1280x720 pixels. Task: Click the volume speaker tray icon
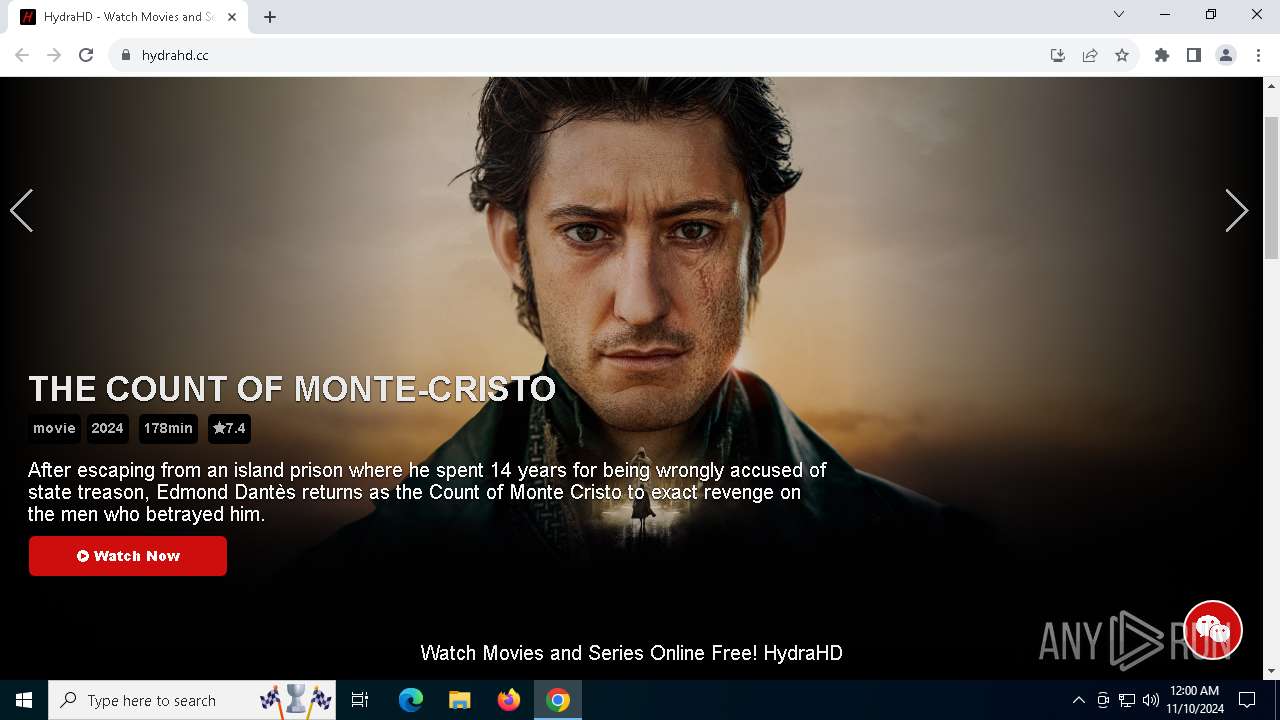[1151, 700]
